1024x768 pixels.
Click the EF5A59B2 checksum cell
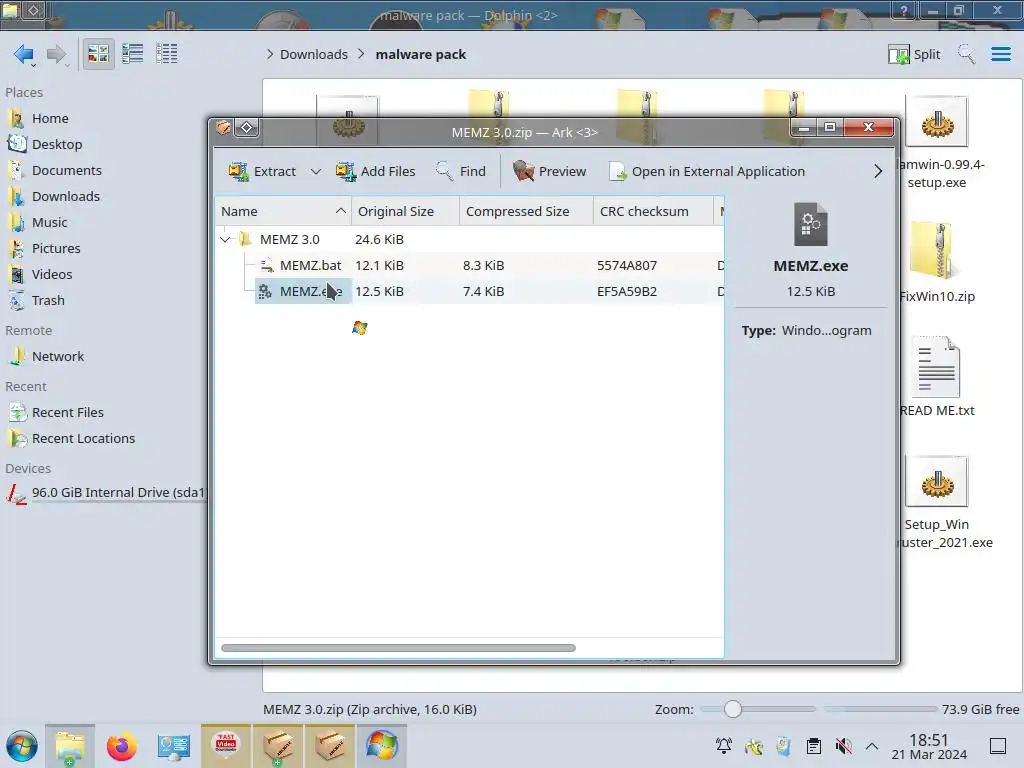click(626, 291)
